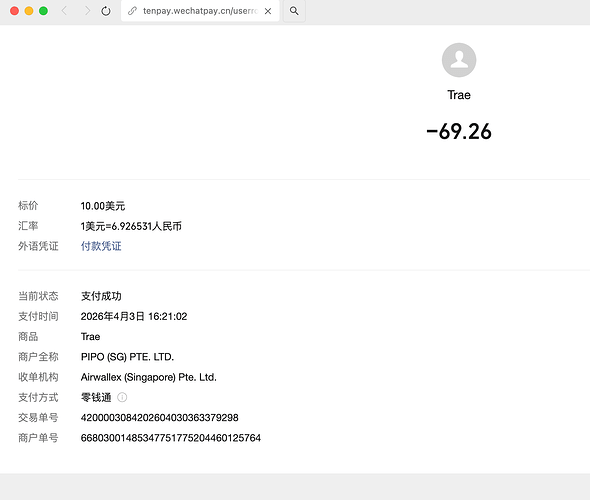Viewport: 590px width, 500px height.
Task: Go forward with the browser forward arrow
Action: coord(87,11)
